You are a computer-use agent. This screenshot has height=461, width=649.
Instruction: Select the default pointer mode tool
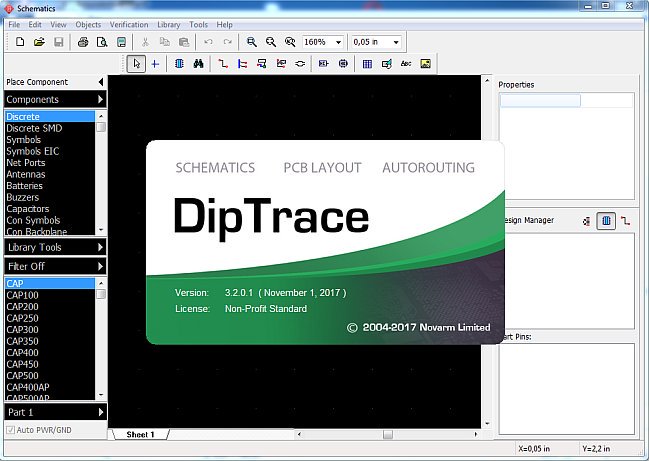(x=136, y=64)
